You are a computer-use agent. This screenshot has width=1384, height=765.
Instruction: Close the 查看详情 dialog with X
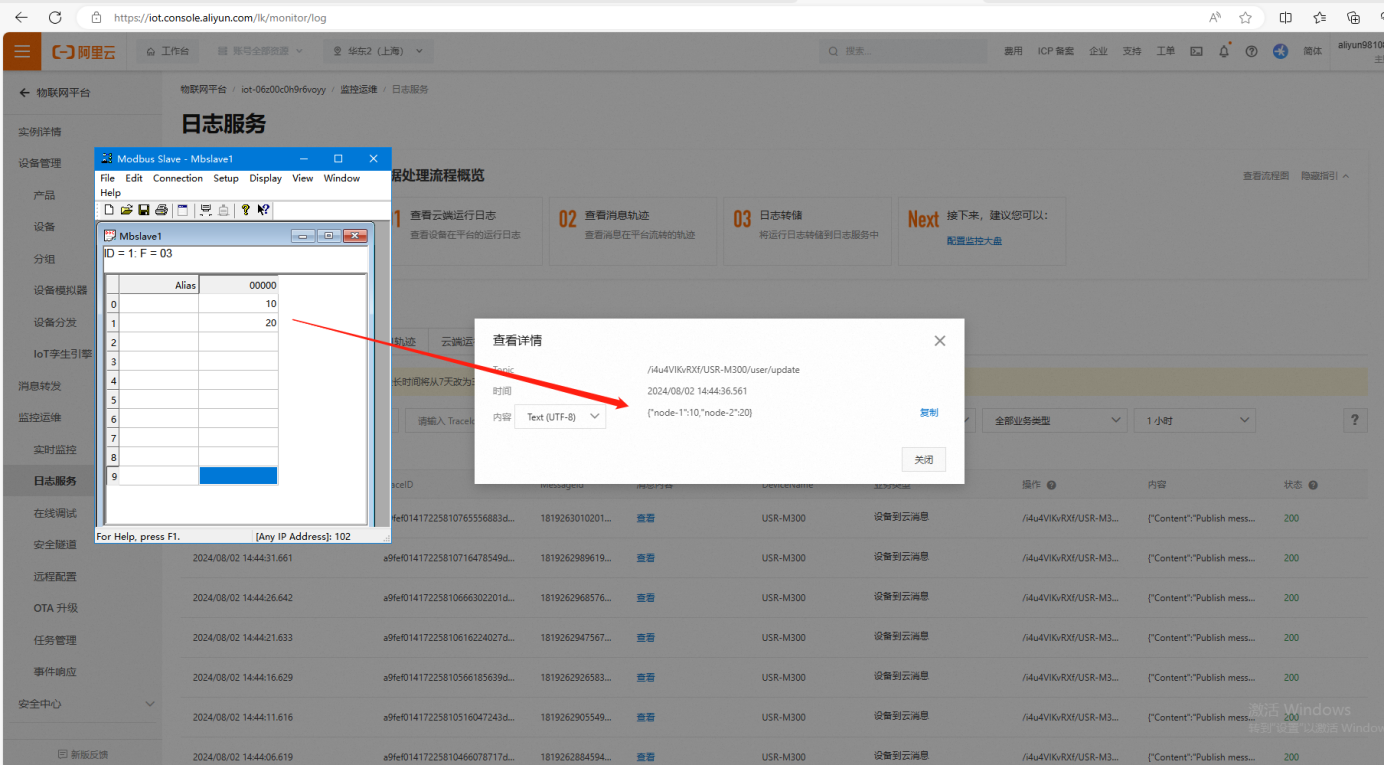click(x=939, y=341)
